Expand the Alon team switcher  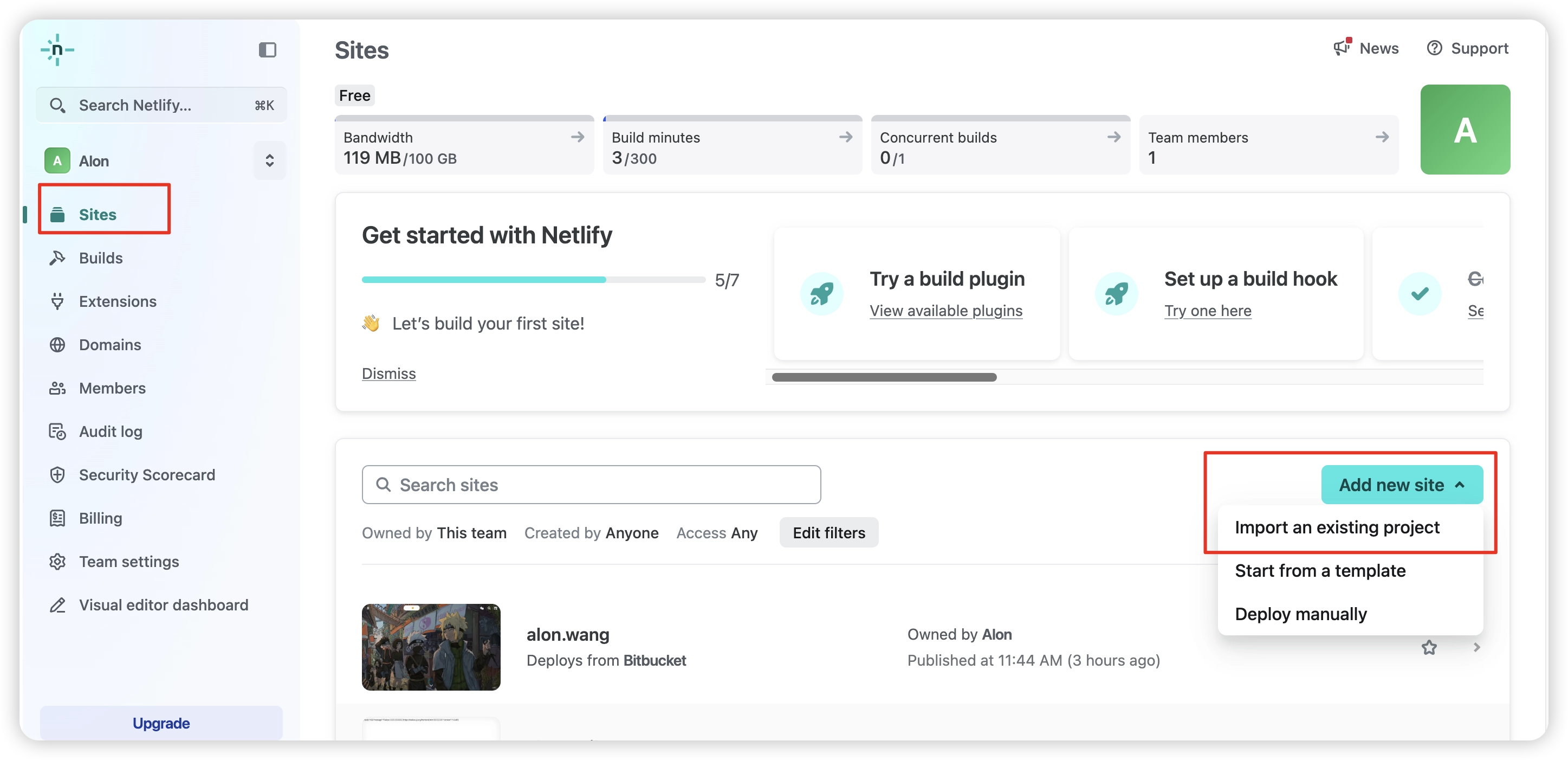(269, 161)
